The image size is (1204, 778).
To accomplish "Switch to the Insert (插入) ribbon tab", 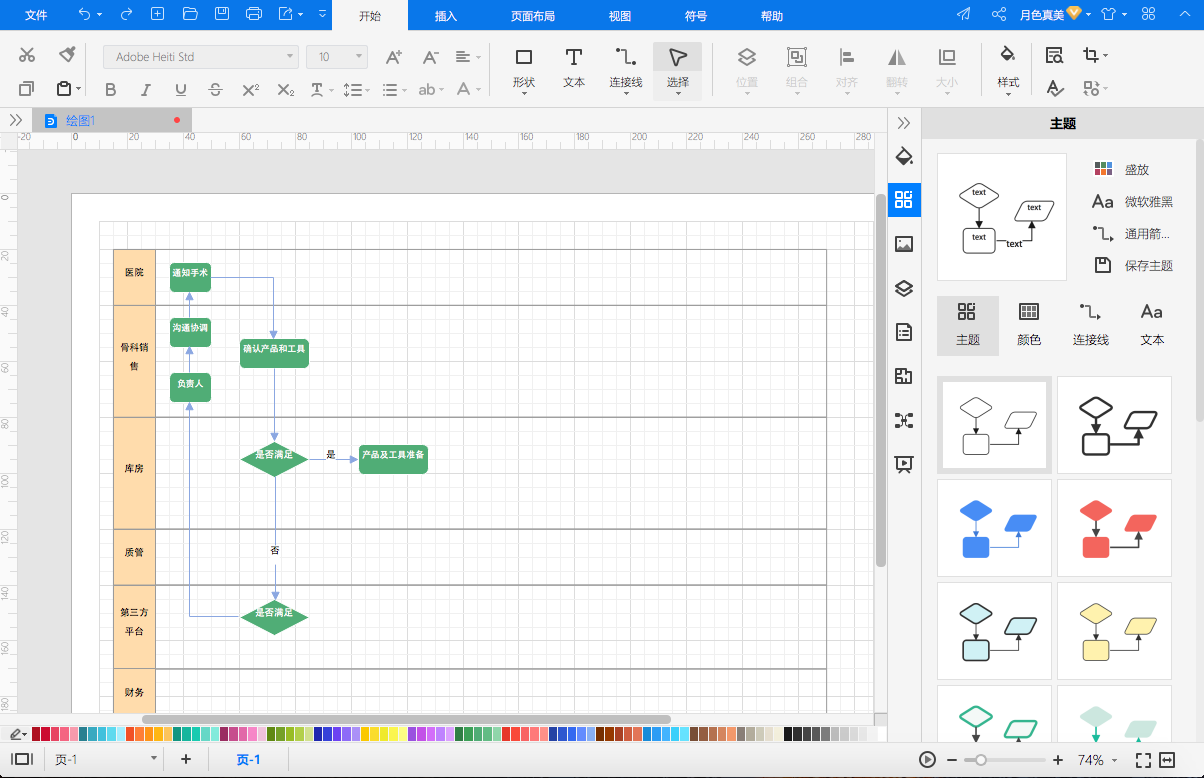I will [x=446, y=16].
